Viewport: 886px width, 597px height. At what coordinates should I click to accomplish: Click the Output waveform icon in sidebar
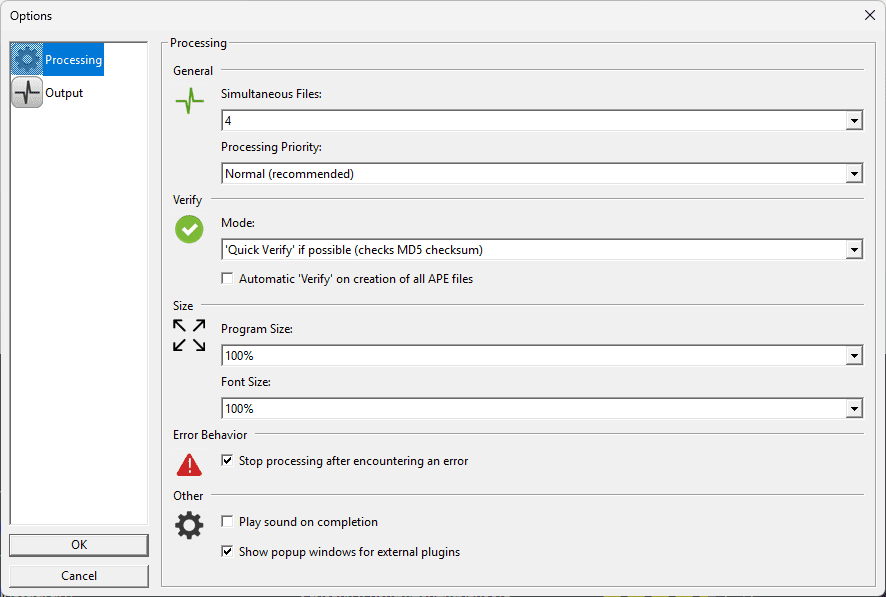(x=27, y=93)
